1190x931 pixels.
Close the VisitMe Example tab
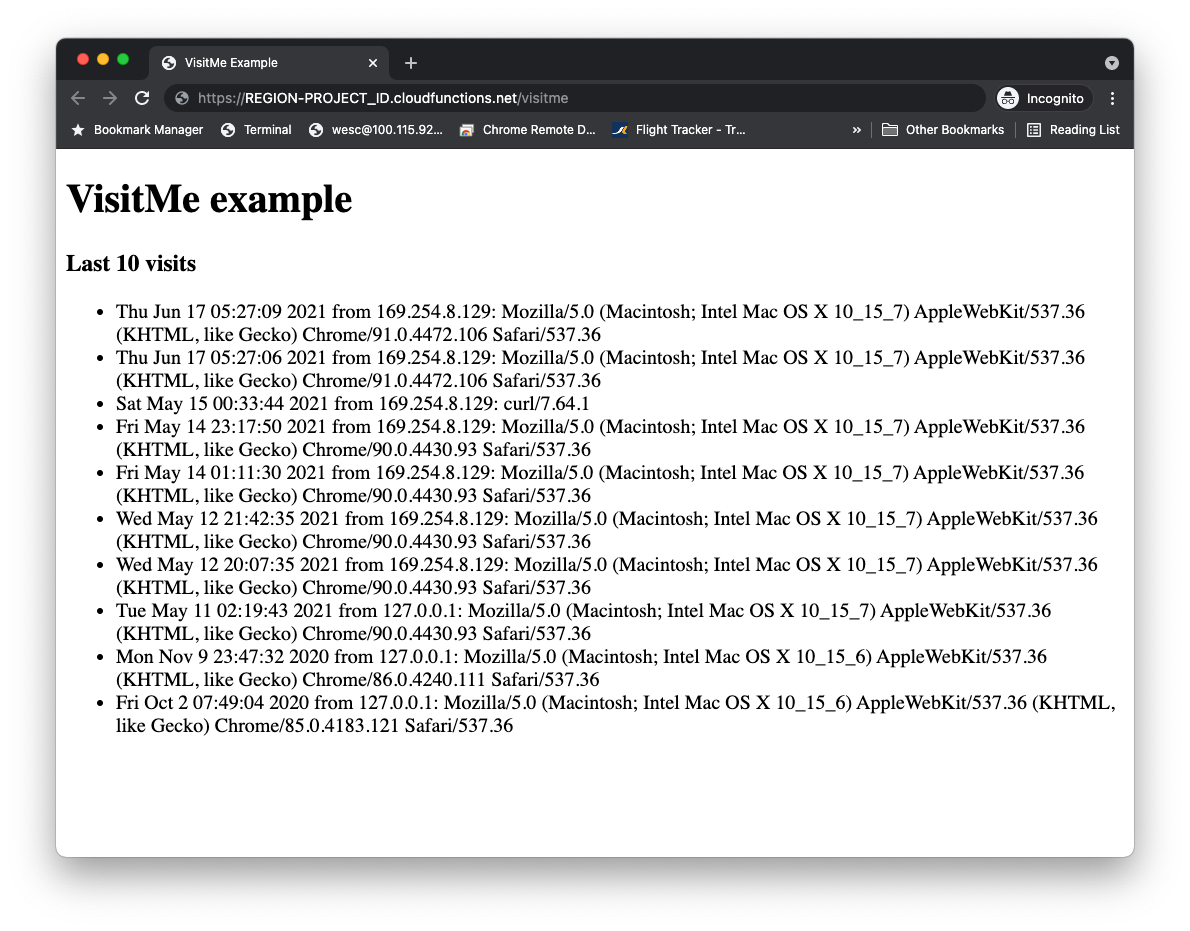[x=373, y=63]
